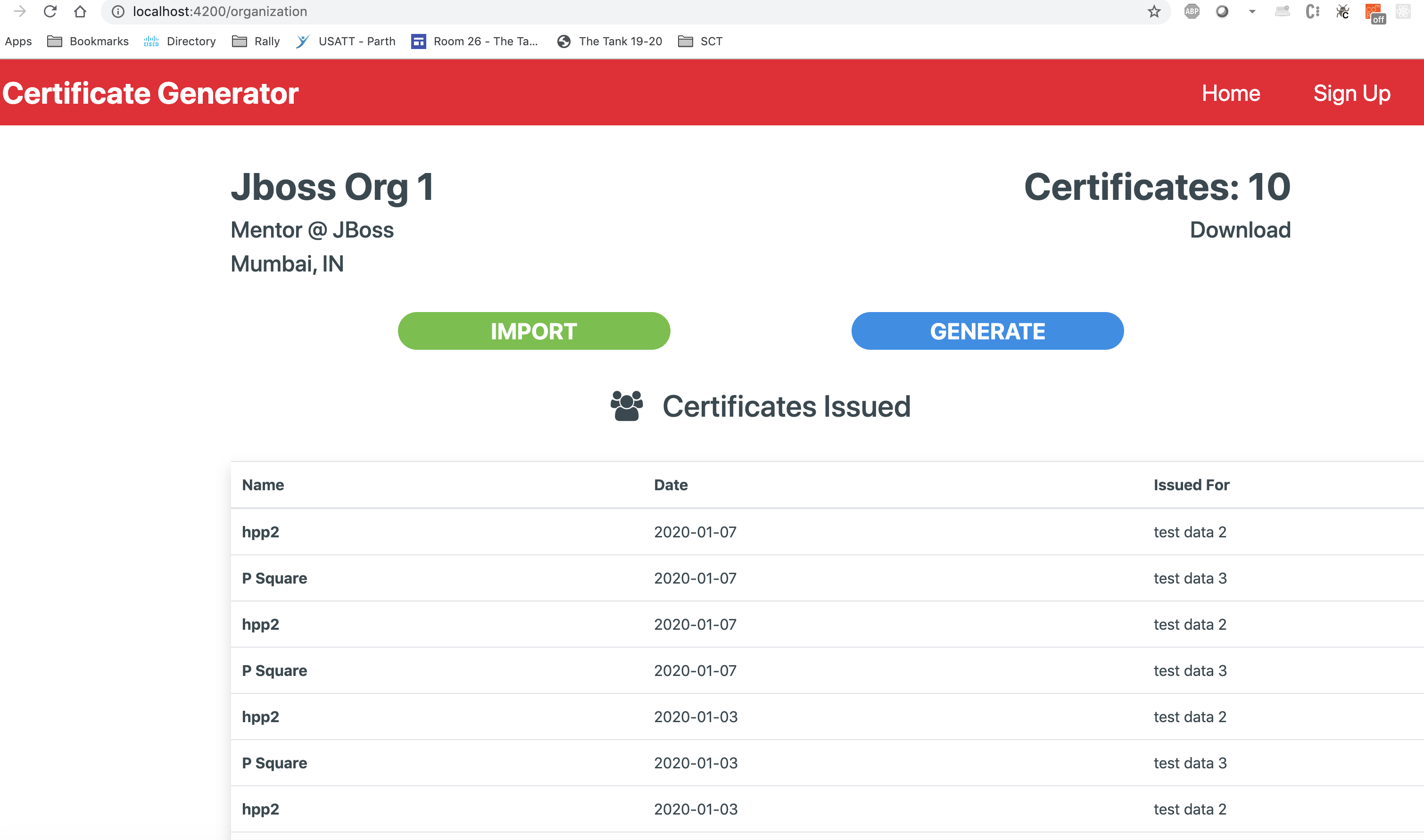This screenshot has height=840, width=1424.
Task: Click test data 3 in P Square 2020-01-03 row
Action: [x=1190, y=763]
